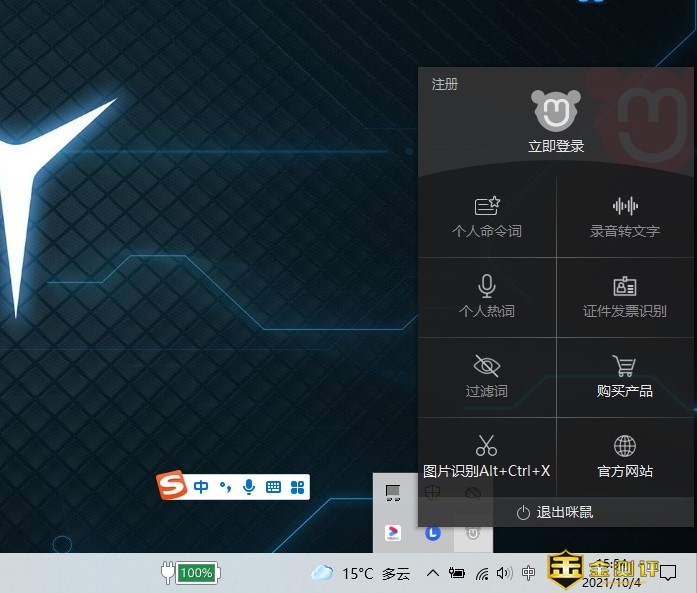Enable Sogou voice input microphone

click(249, 487)
